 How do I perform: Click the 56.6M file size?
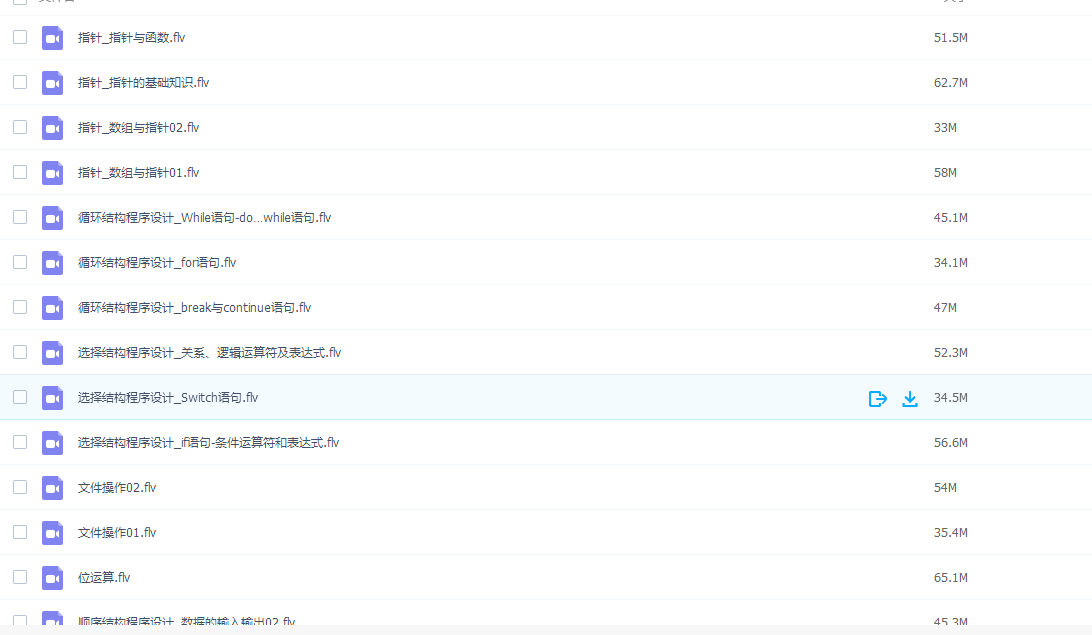(951, 443)
